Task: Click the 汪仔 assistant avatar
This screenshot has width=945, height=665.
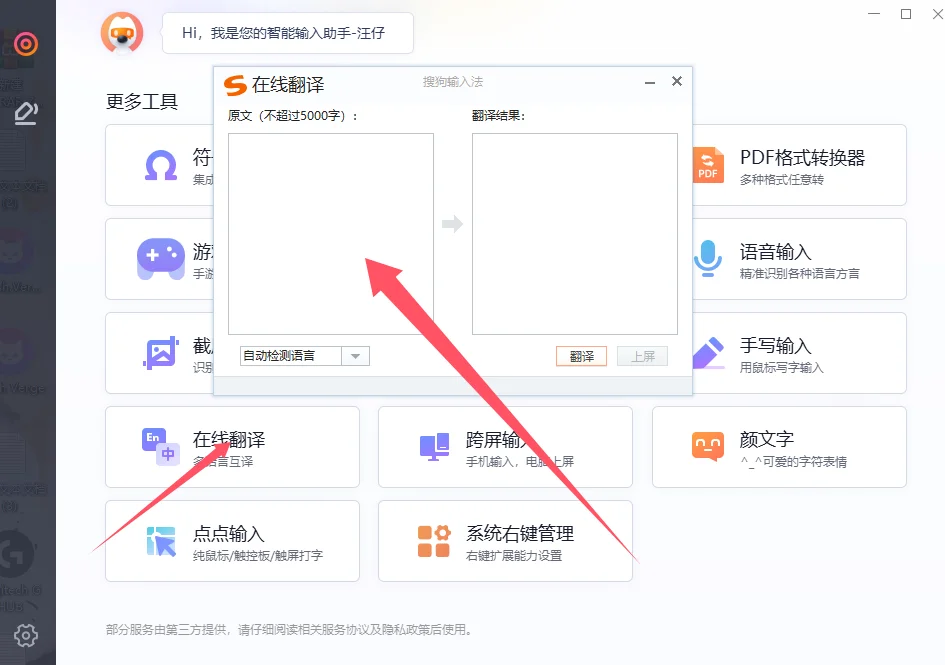Action: [x=122, y=33]
